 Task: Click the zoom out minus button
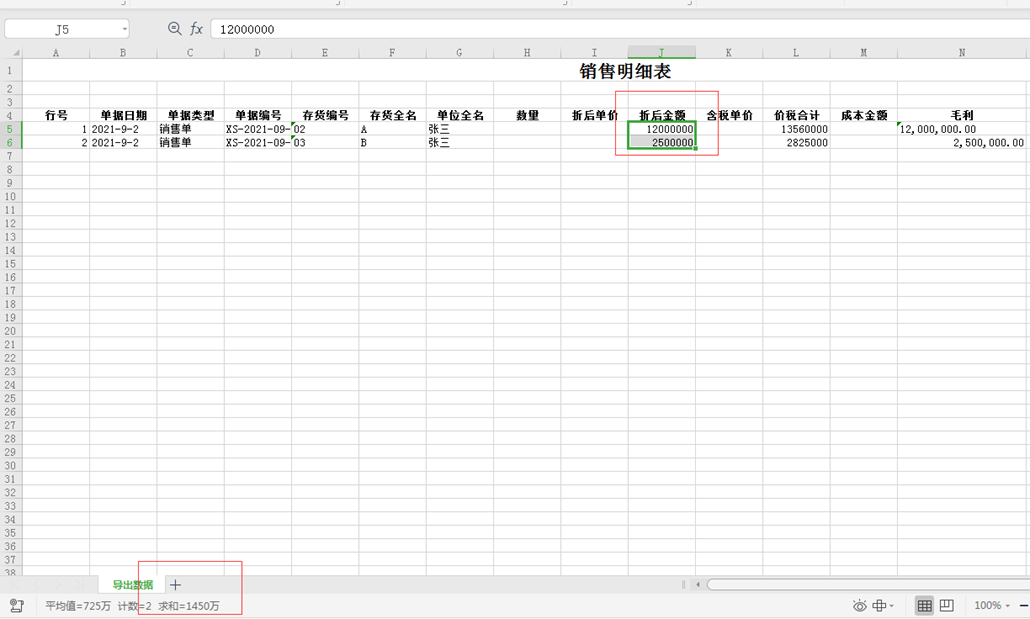[x=1024, y=606]
